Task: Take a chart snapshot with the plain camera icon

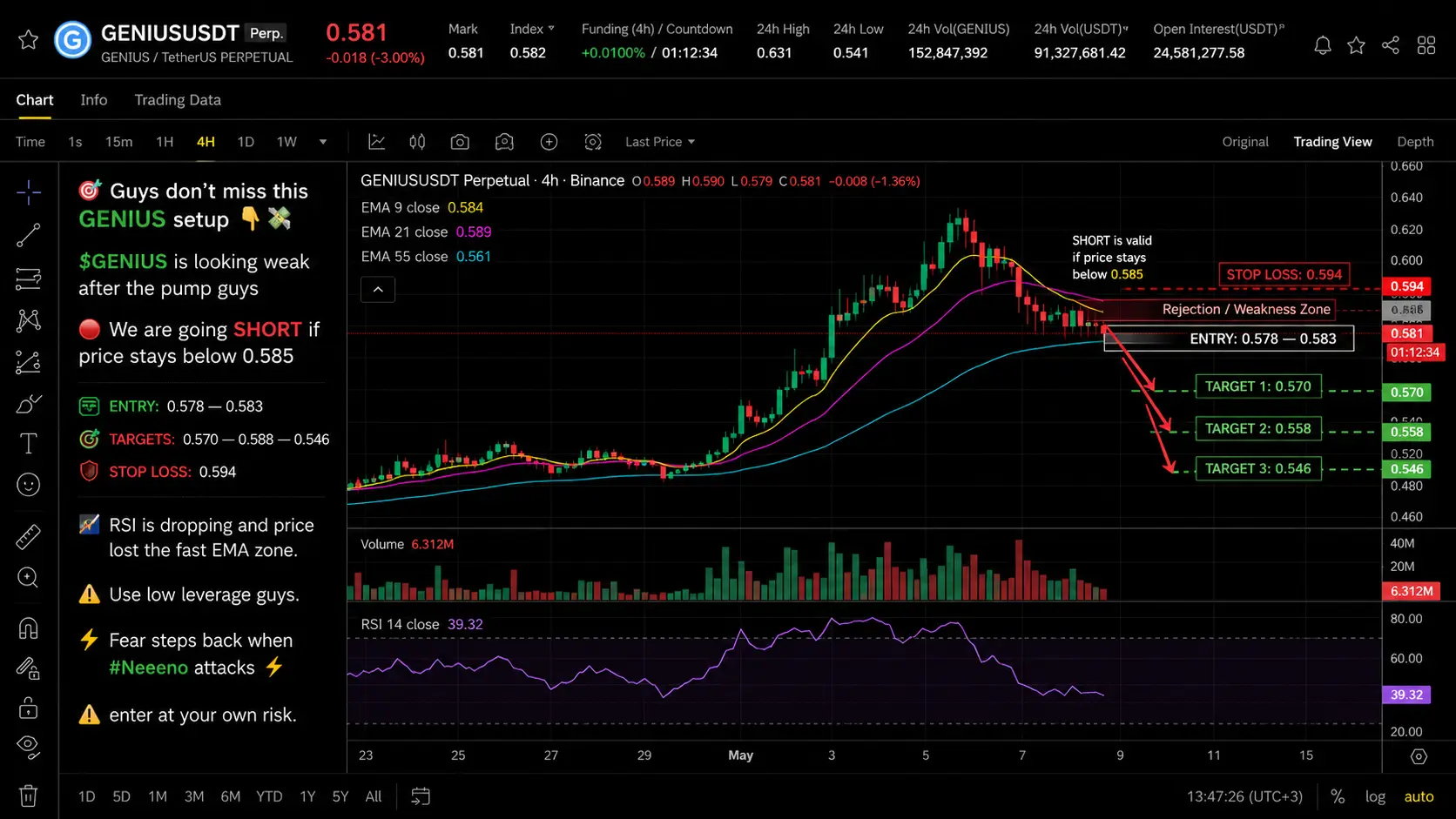Action: [460, 142]
